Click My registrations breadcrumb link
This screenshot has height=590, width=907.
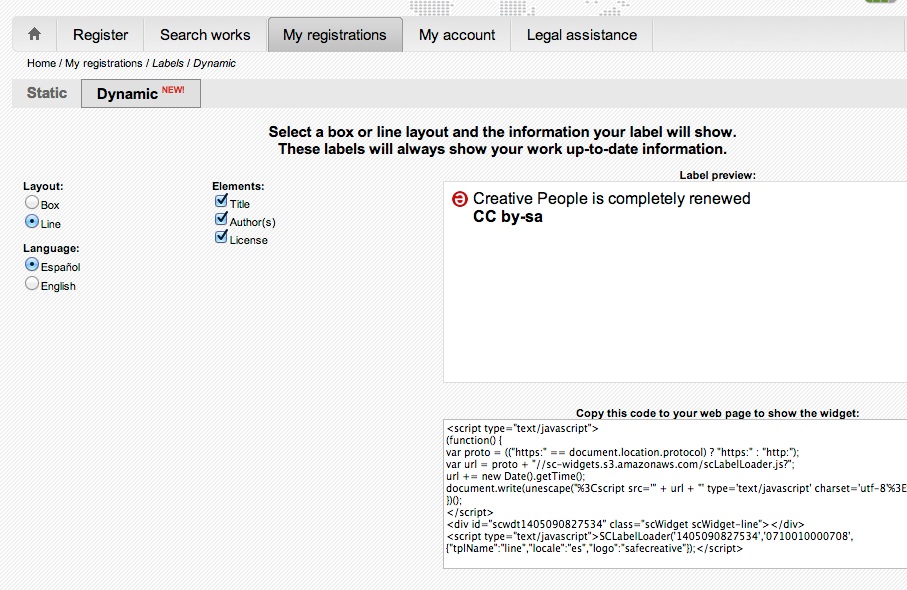[104, 63]
